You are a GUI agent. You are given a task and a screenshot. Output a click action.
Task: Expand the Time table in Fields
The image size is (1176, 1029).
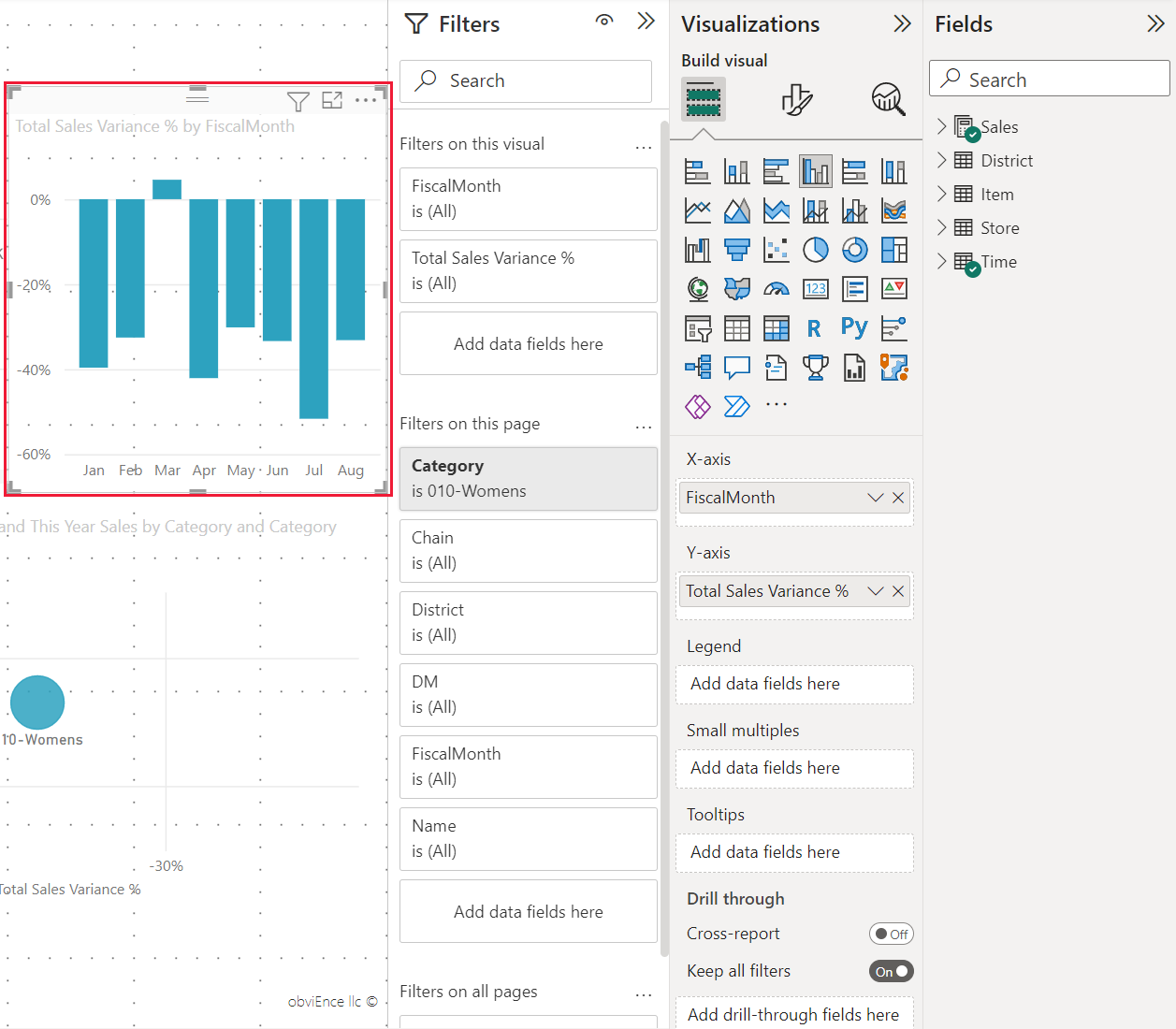tap(942, 261)
